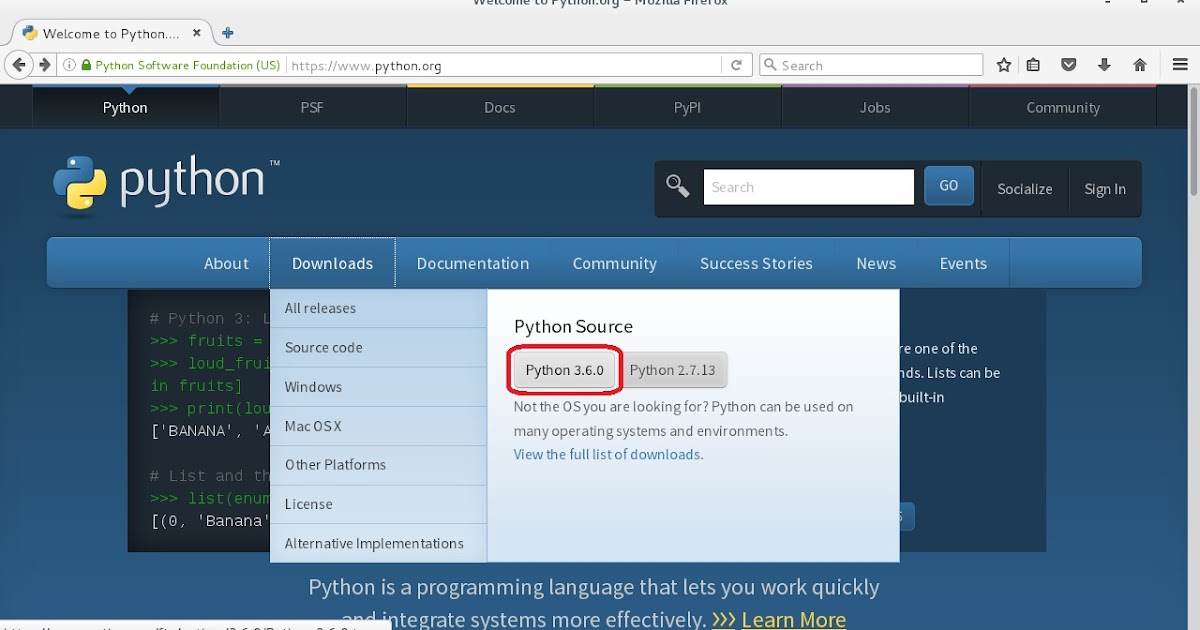Viewport: 1200px width, 630px height.
Task: Click the Python Source heading text
Action: pos(573,326)
